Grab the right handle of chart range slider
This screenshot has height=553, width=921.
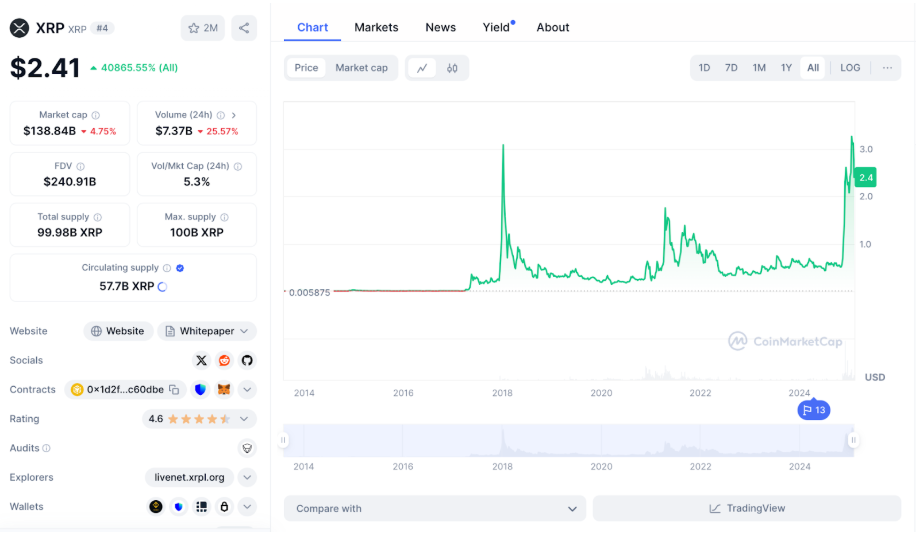point(853,440)
